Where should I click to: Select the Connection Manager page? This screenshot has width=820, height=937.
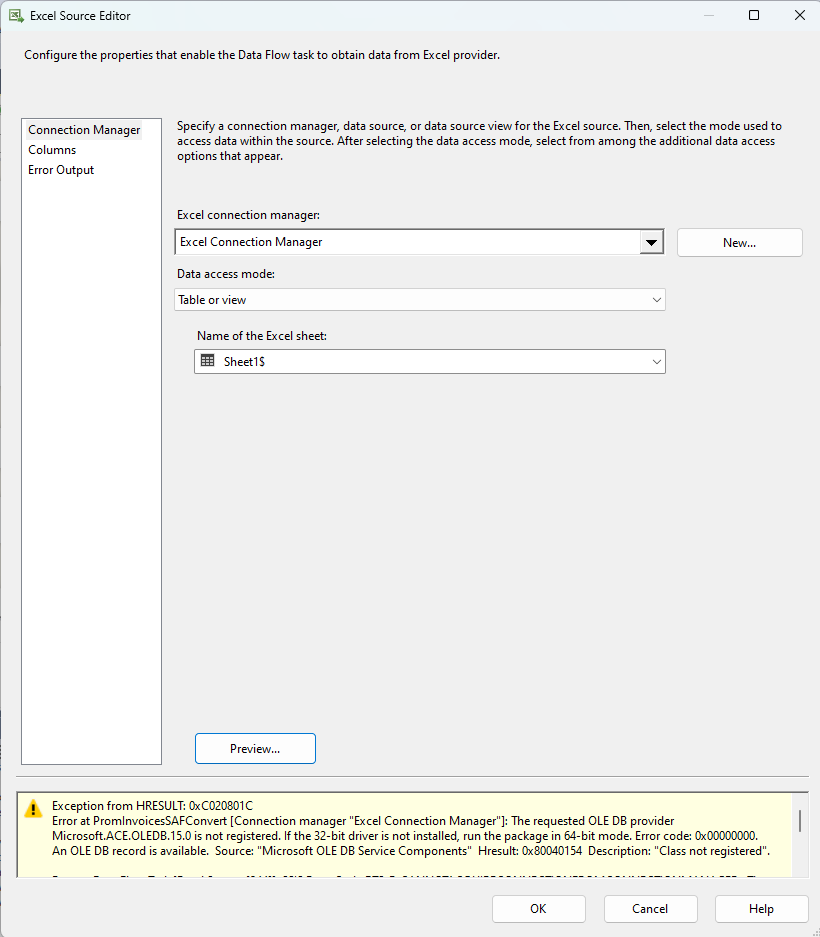coord(84,129)
